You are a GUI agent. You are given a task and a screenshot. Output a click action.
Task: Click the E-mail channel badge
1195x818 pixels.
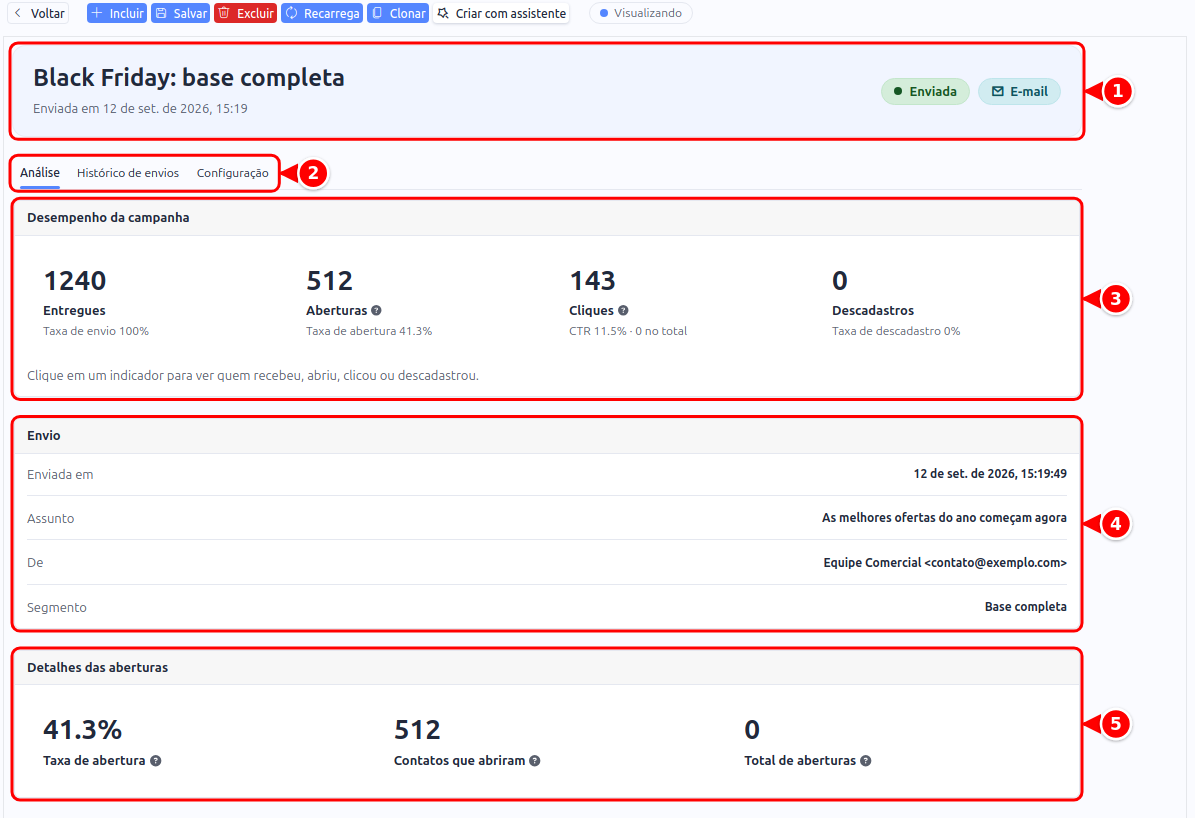point(1019,91)
